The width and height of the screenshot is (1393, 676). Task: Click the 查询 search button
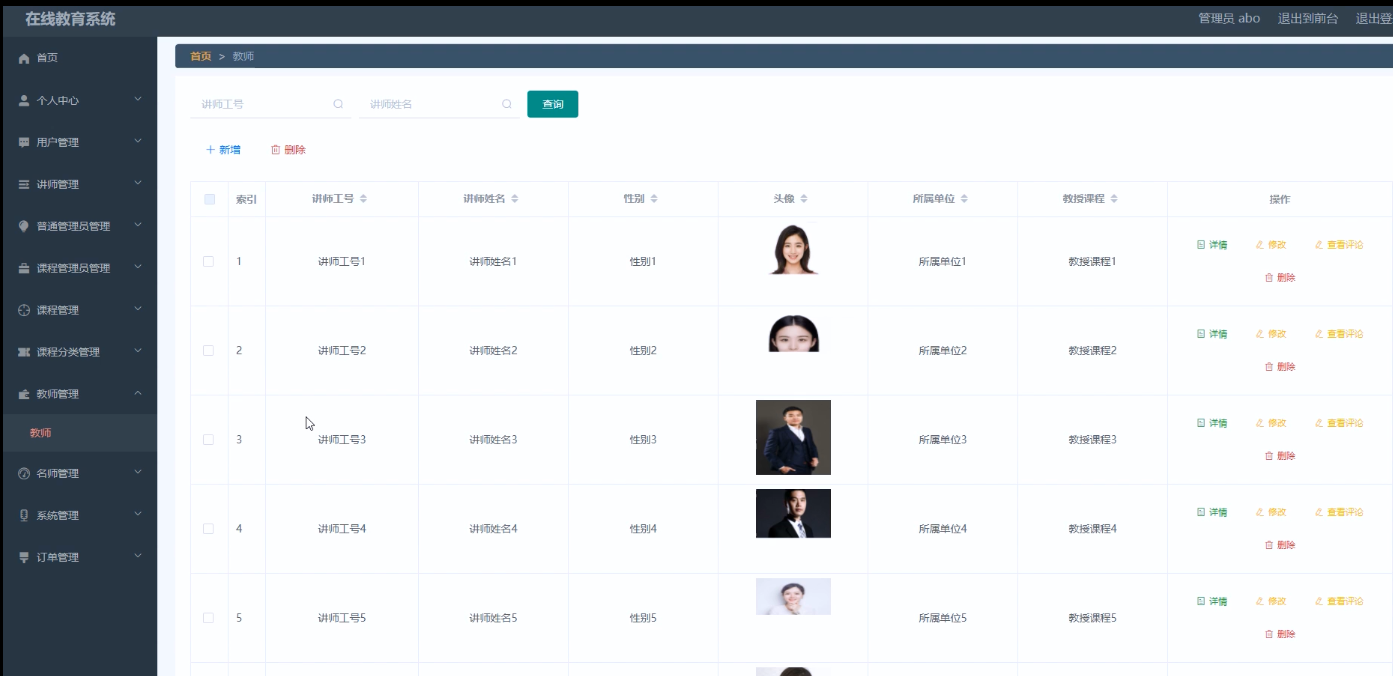553,104
